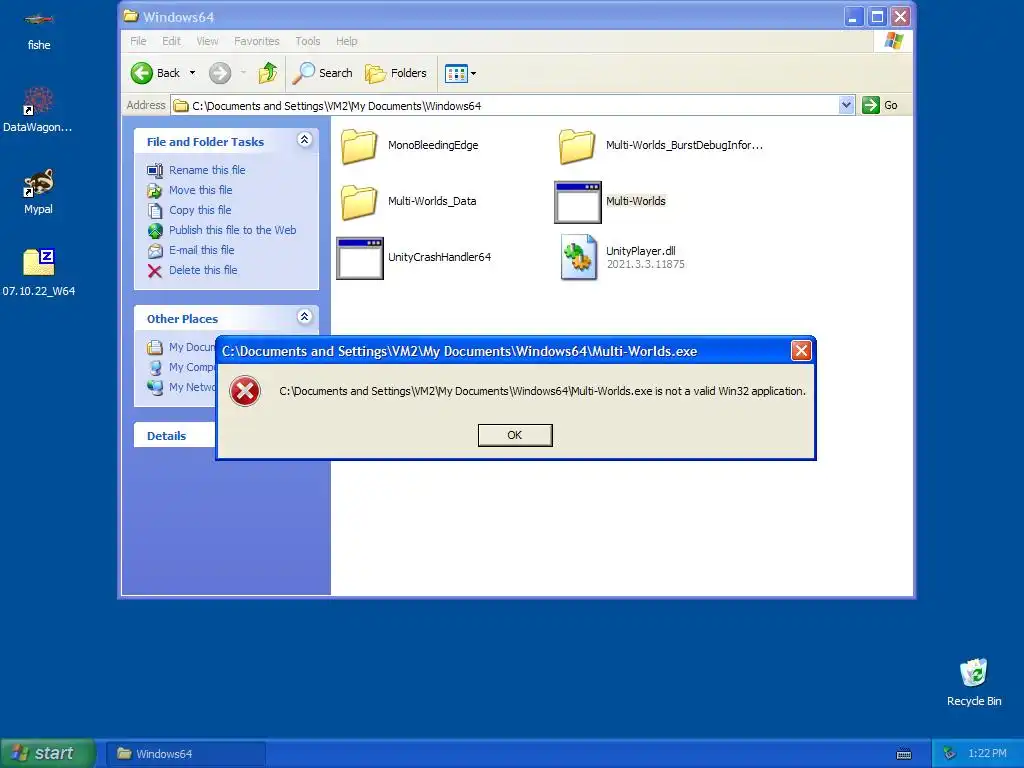1024x768 pixels.
Task: Click the Rename this file icon
Action: coord(155,170)
